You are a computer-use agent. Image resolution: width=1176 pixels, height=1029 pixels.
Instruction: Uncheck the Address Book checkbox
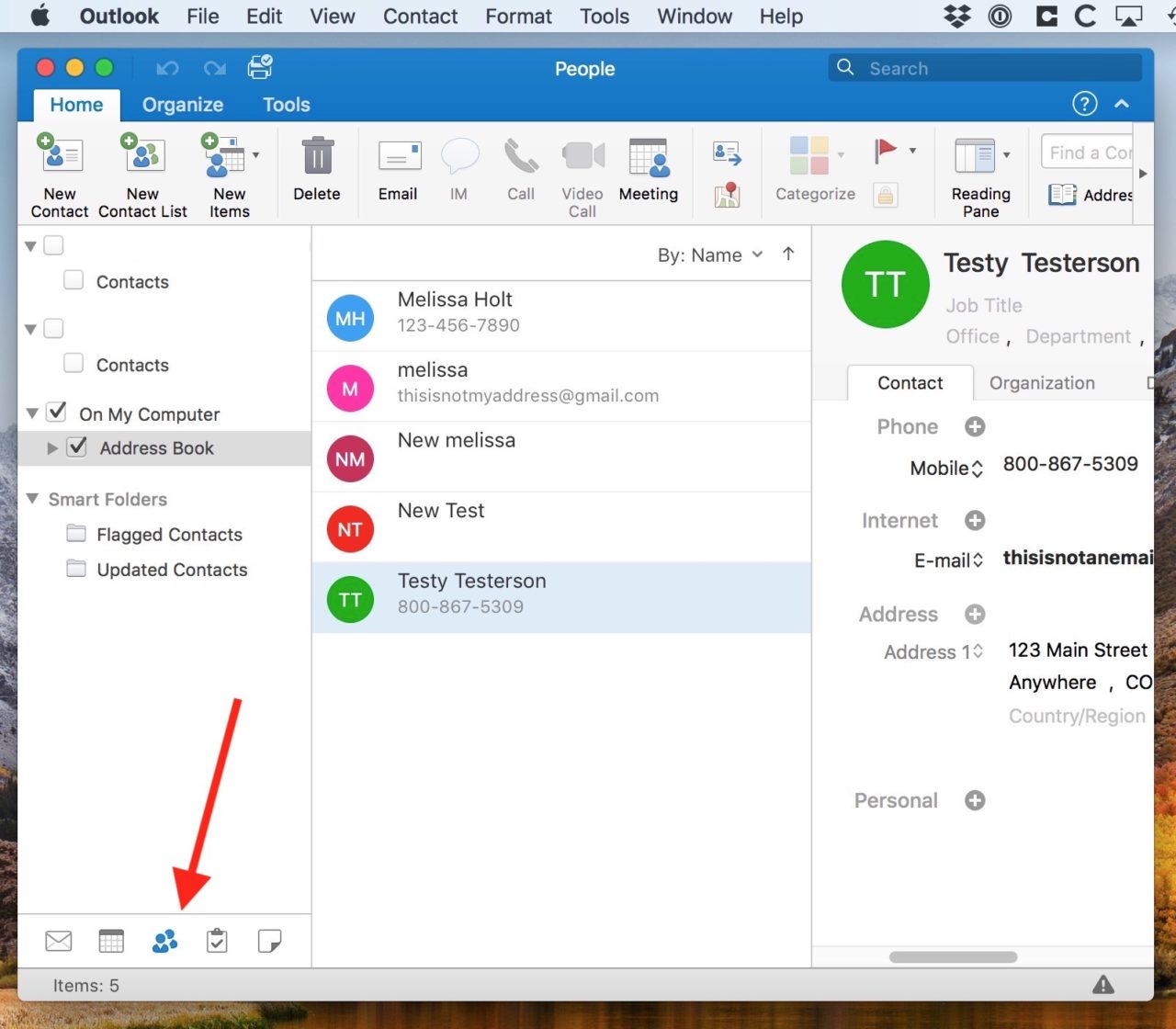(x=76, y=447)
